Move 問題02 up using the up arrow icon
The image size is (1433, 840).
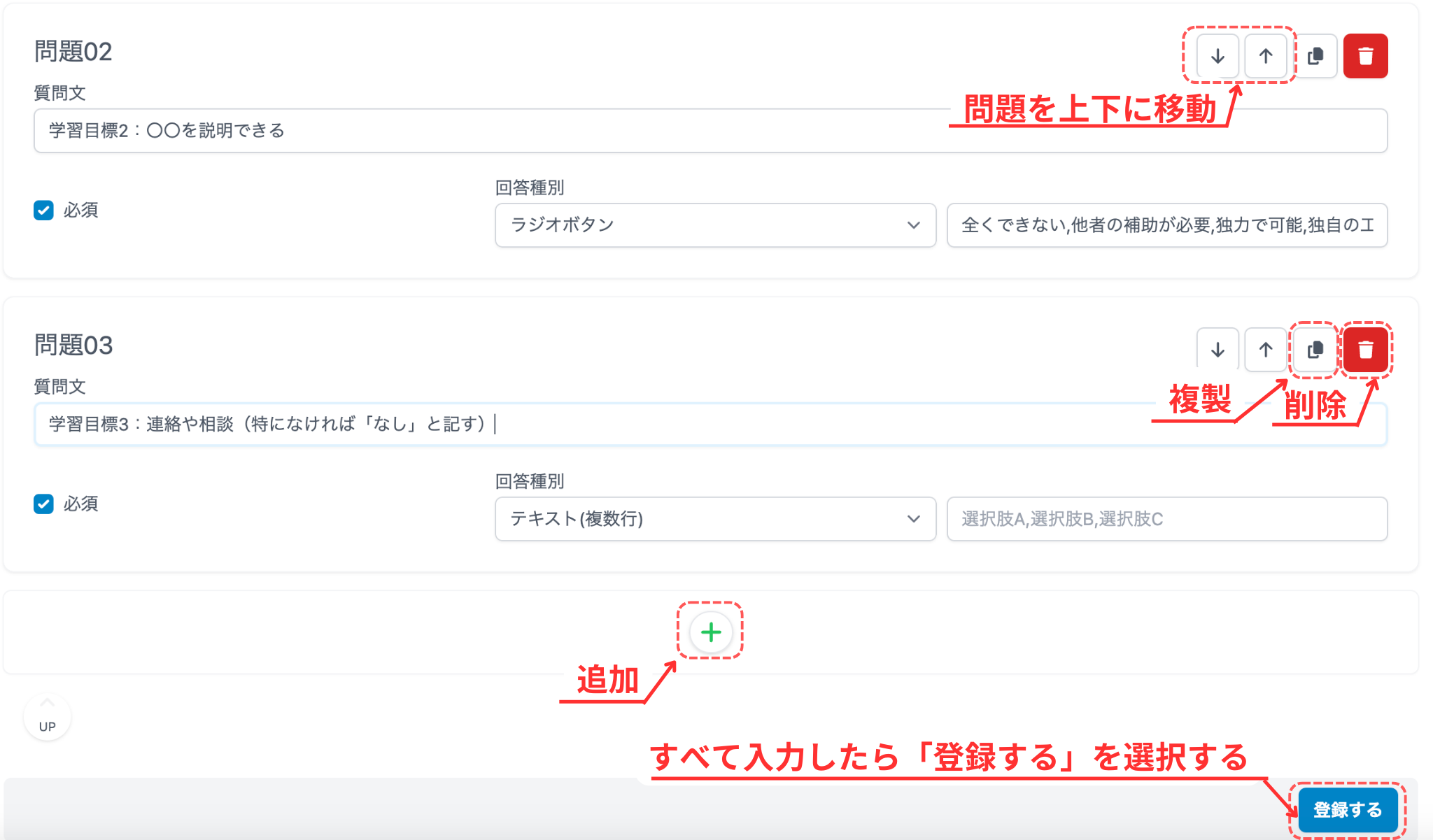1266,57
